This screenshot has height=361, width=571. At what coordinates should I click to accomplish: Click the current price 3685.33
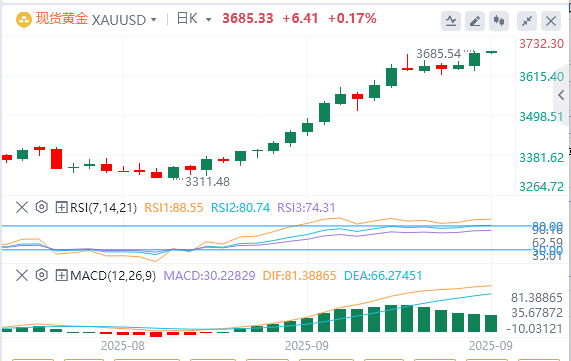[248, 19]
